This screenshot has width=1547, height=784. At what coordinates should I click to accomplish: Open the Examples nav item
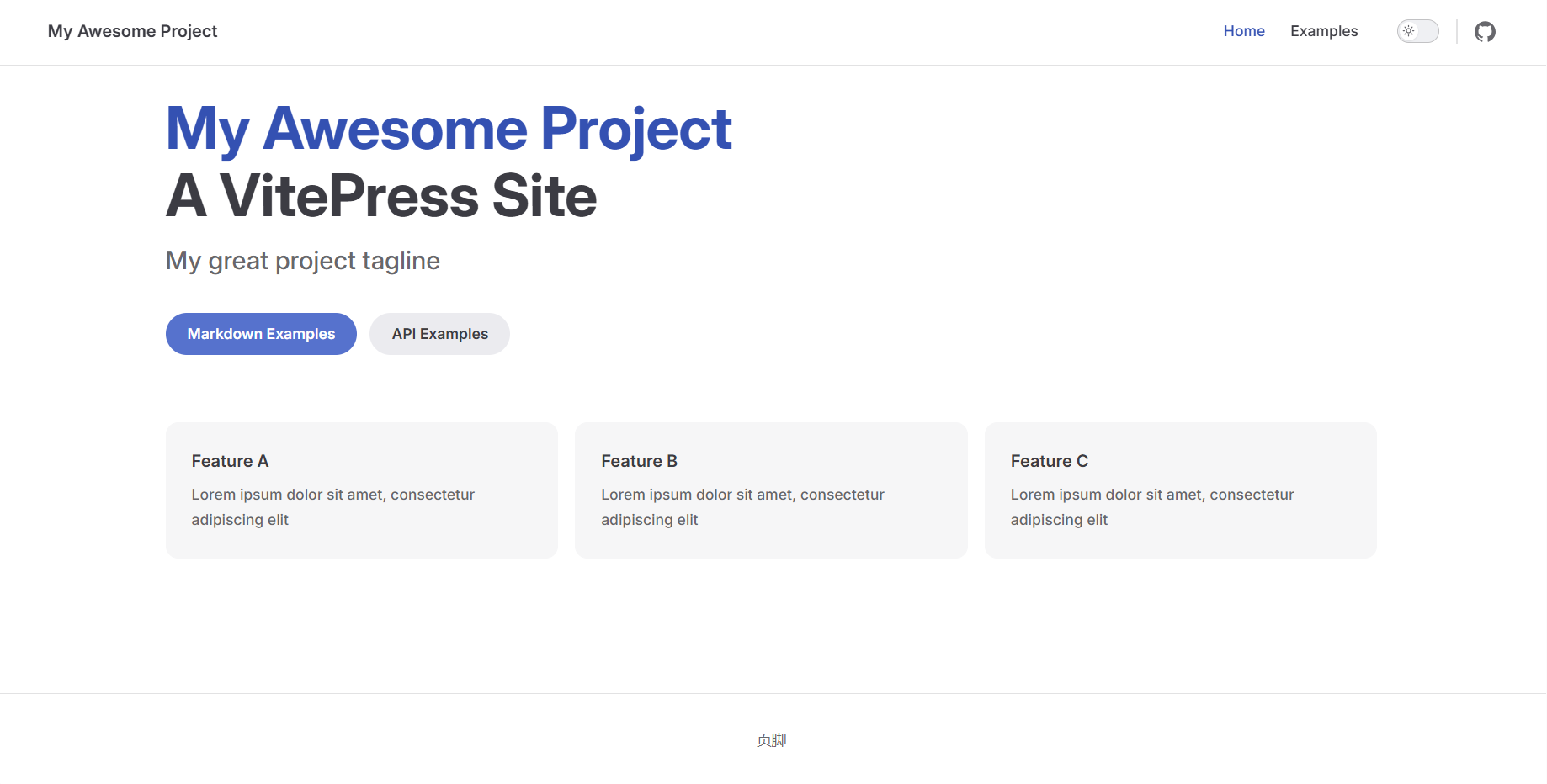[1324, 31]
